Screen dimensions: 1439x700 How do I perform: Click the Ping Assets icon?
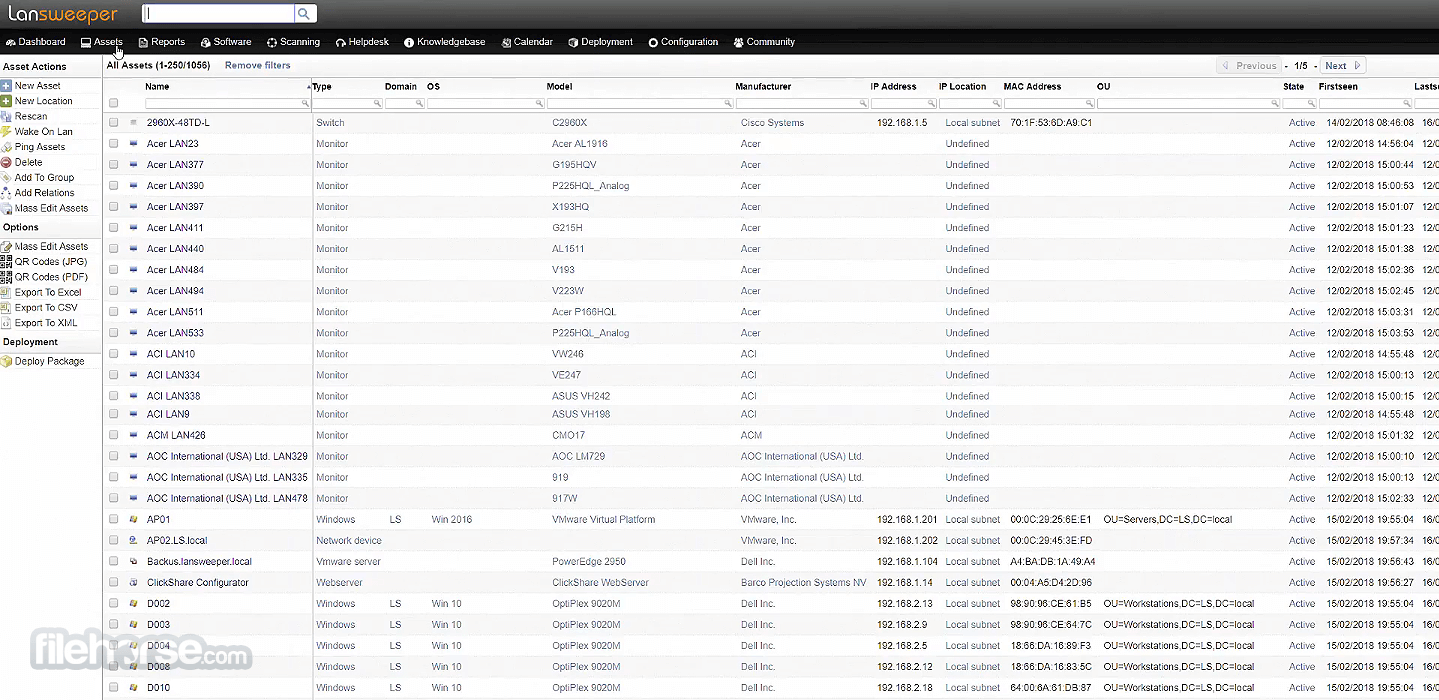pos(6,147)
